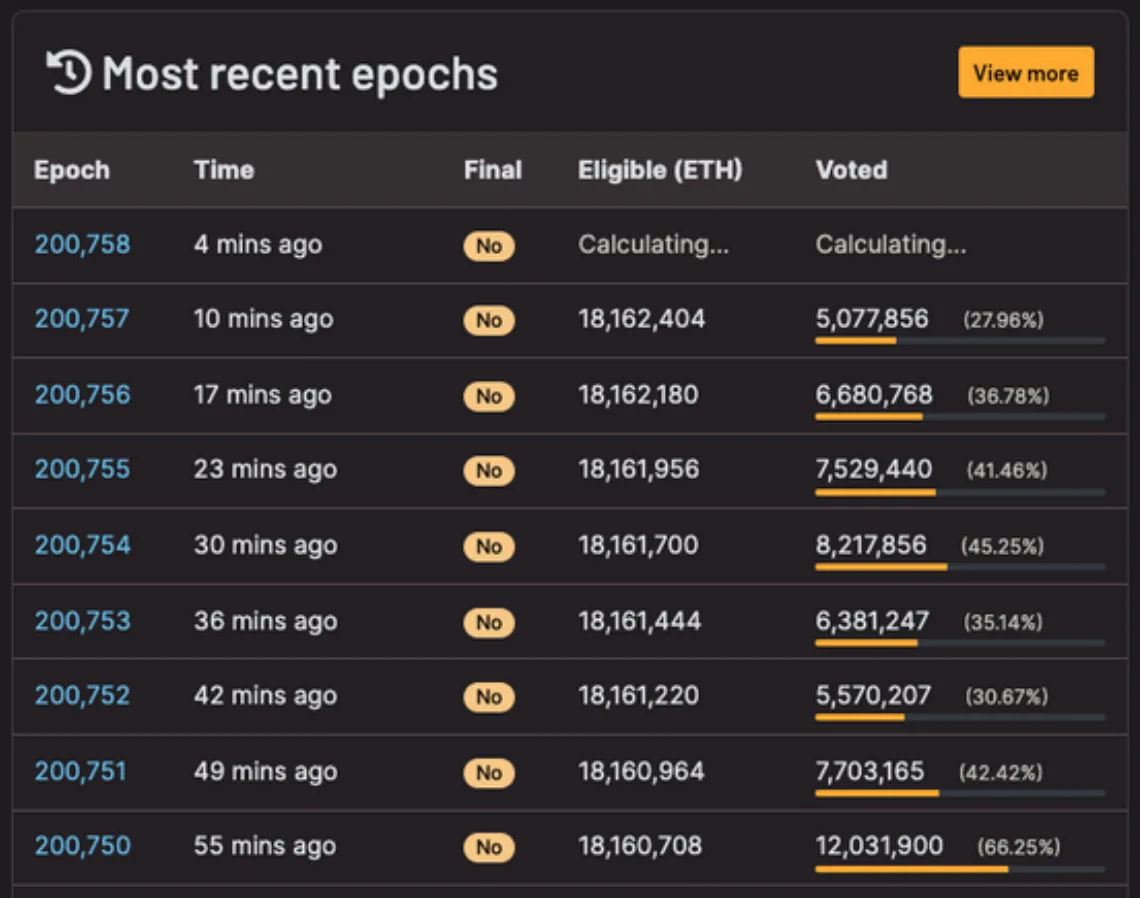Screen dimensions: 1140x898
Task: Click the No badge in epoch 200,758 row
Action: coord(489,246)
